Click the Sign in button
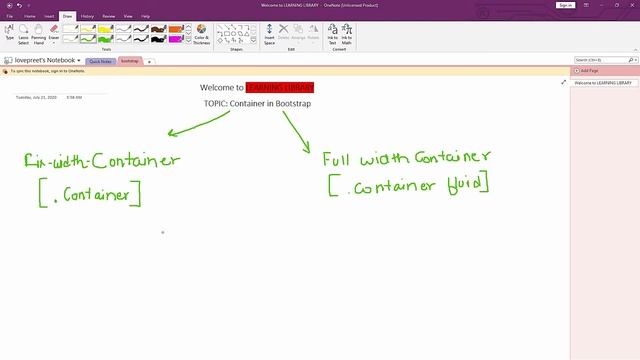The image size is (640, 360). coord(565,5)
